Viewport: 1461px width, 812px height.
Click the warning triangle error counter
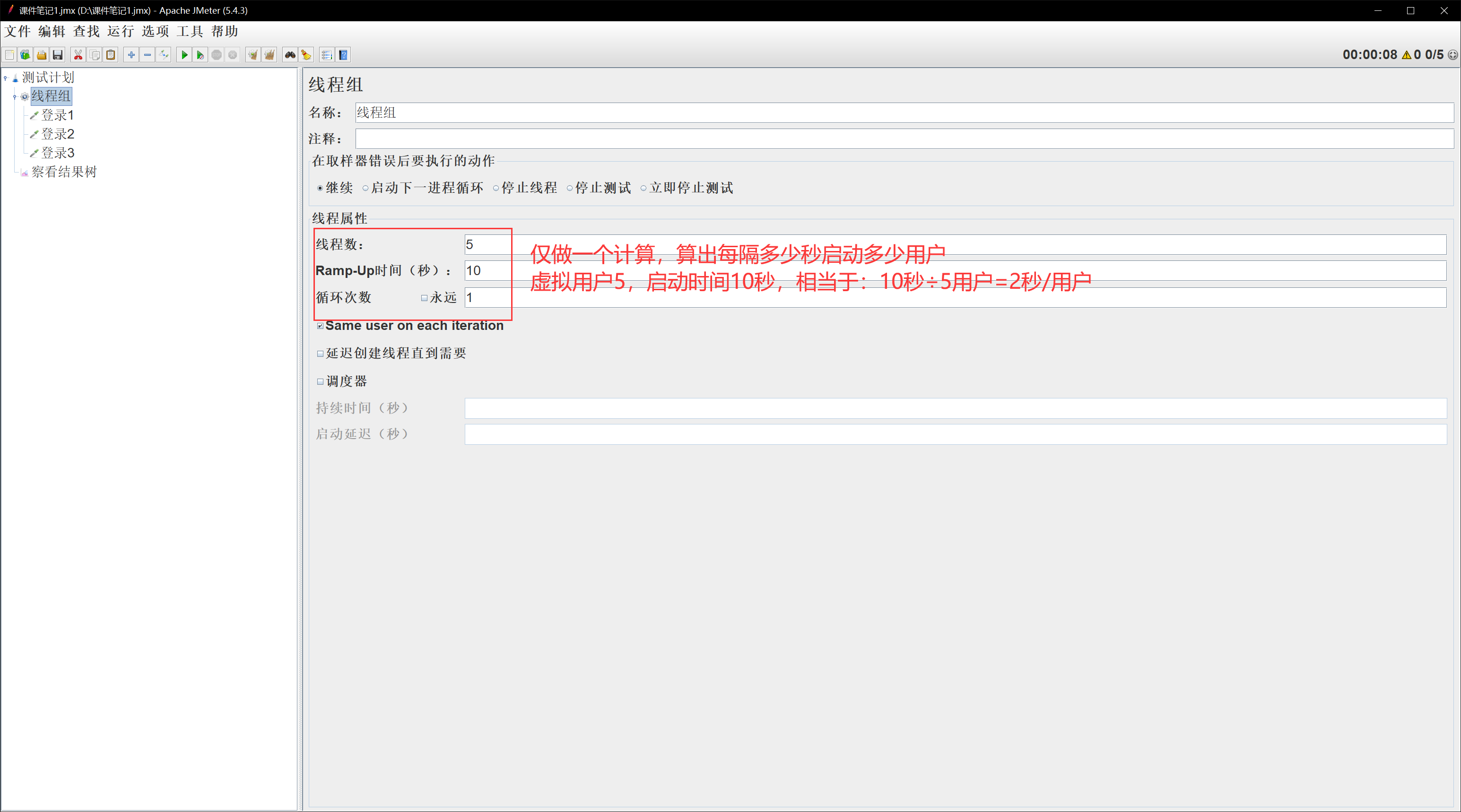(1407, 55)
